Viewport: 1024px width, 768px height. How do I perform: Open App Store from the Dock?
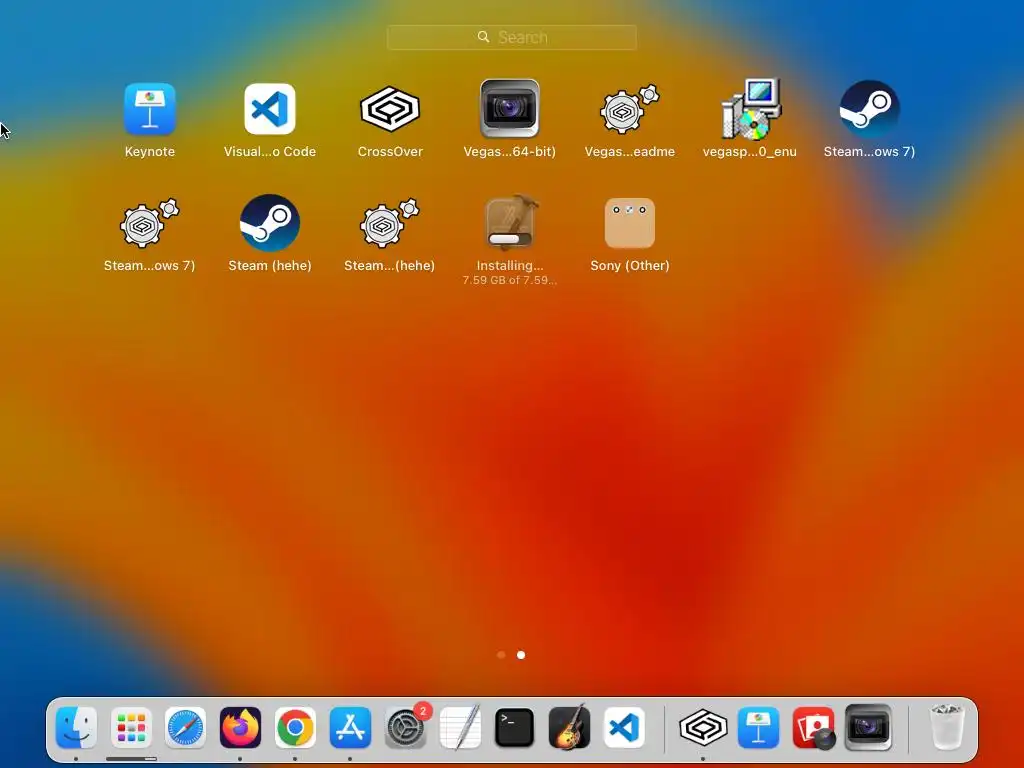[350, 728]
